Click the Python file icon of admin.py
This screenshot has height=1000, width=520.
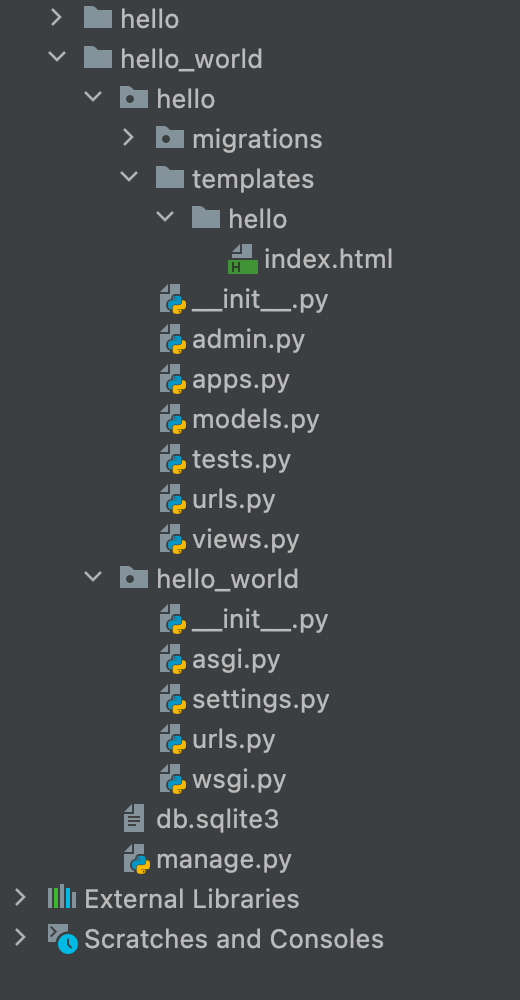point(172,339)
